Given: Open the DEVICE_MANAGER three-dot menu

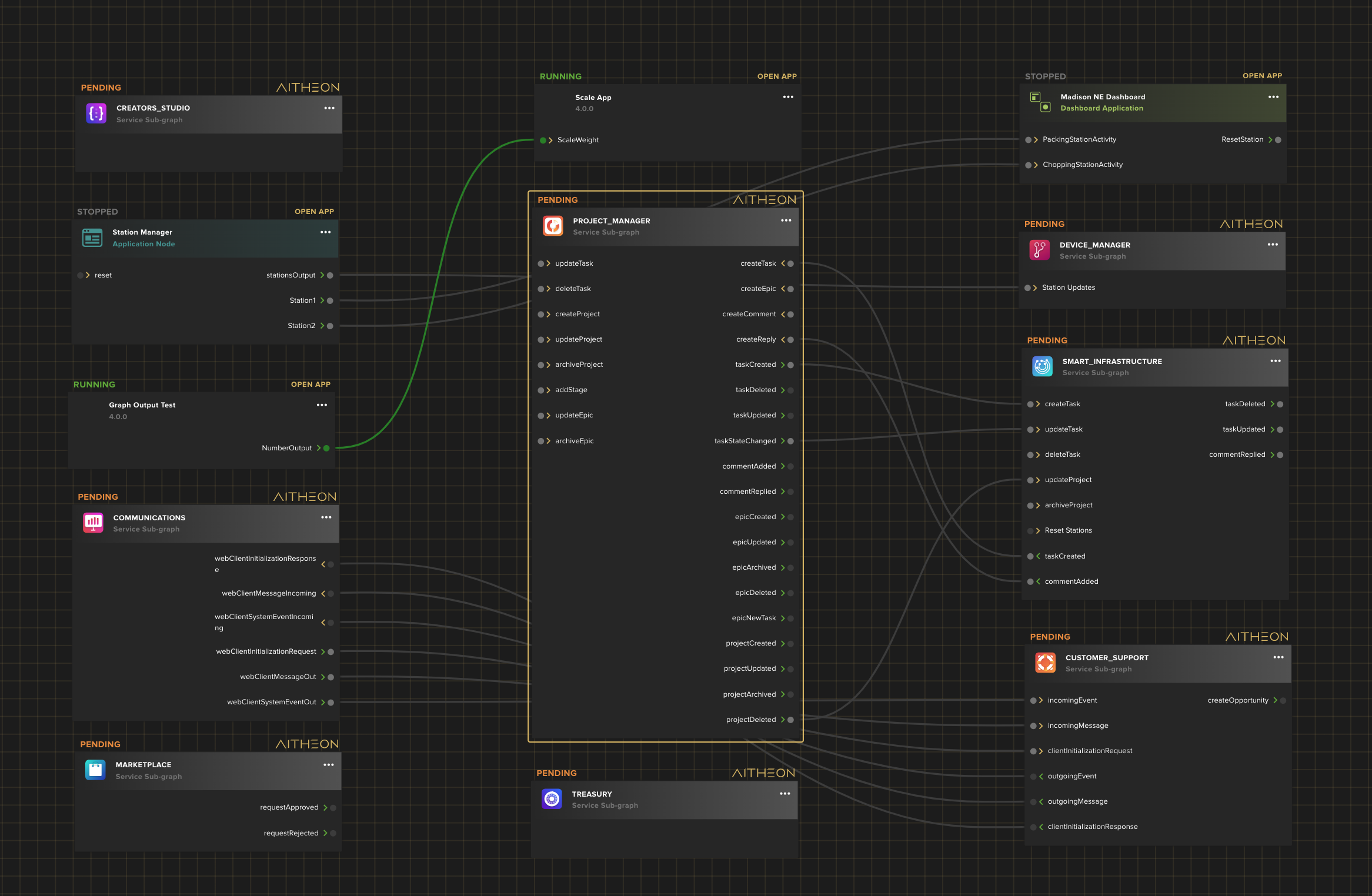Looking at the screenshot, I should (x=1273, y=245).
